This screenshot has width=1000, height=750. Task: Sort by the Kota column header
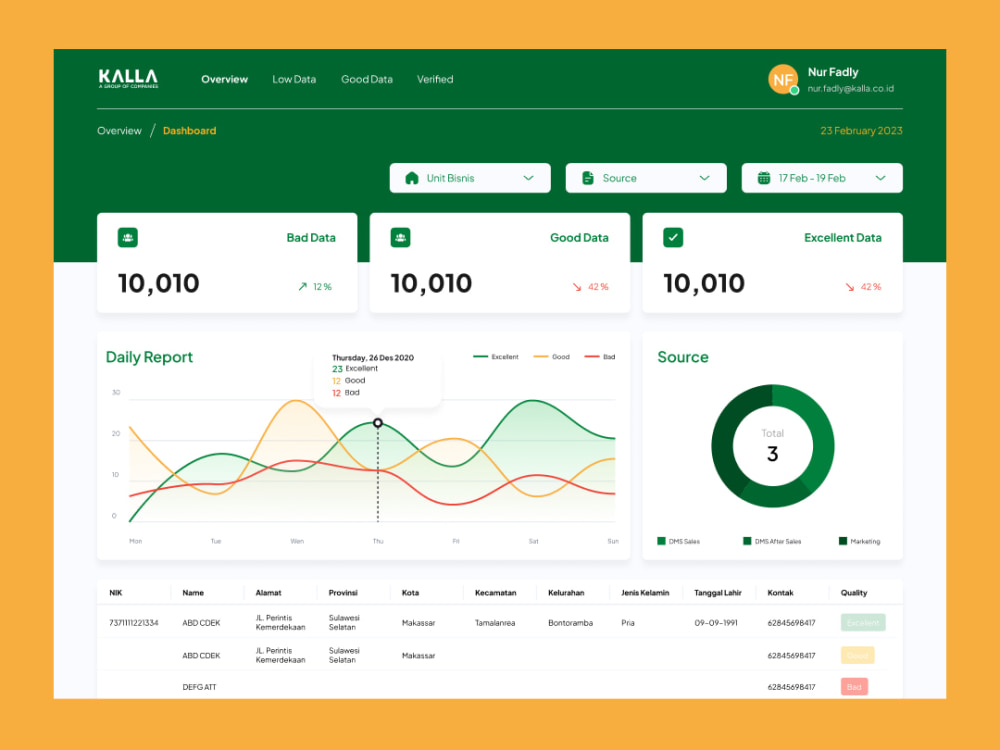click(410, 592)
